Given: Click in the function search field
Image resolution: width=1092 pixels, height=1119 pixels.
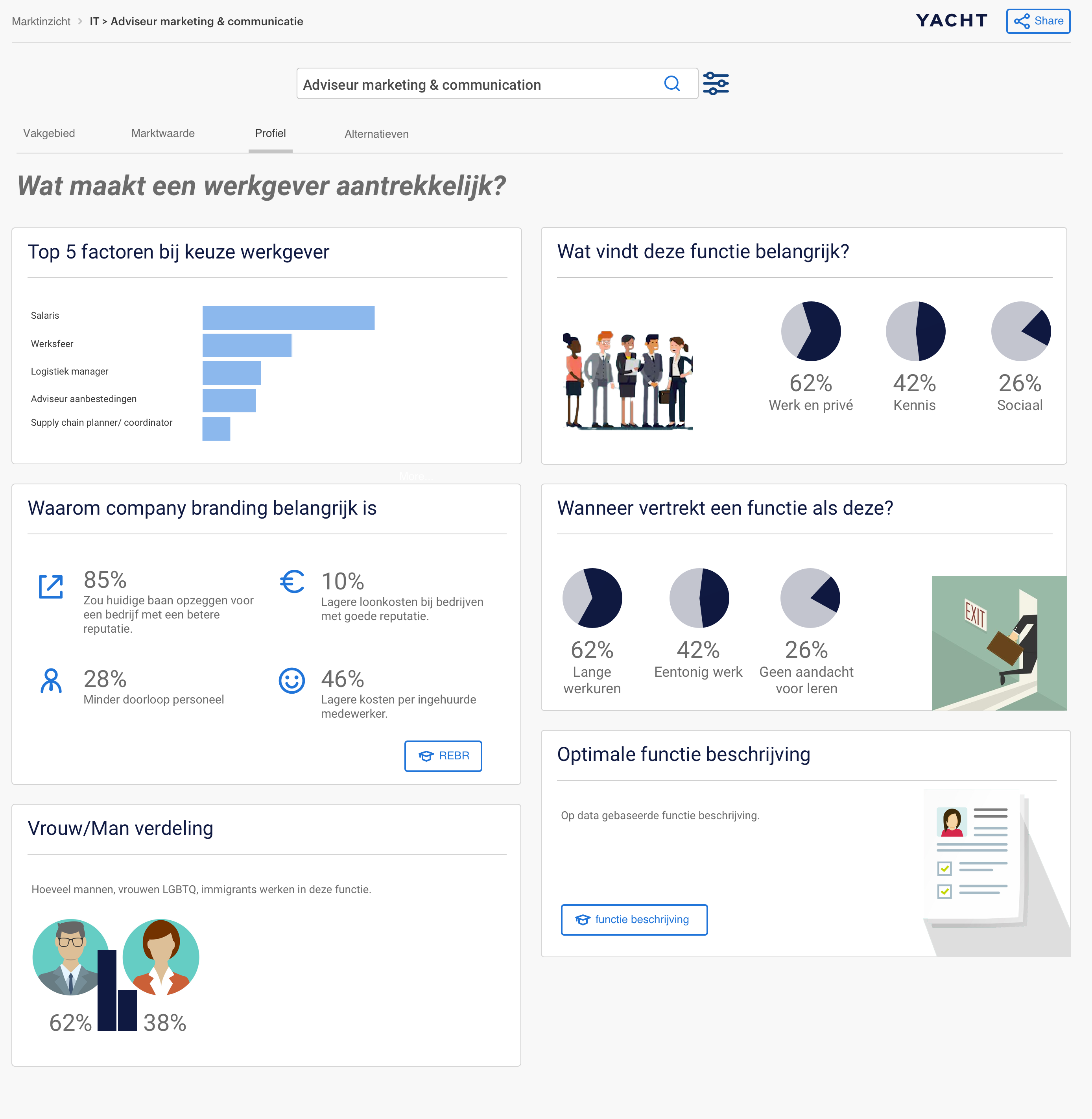Looking at the screenshot, I should coord(476,84).
